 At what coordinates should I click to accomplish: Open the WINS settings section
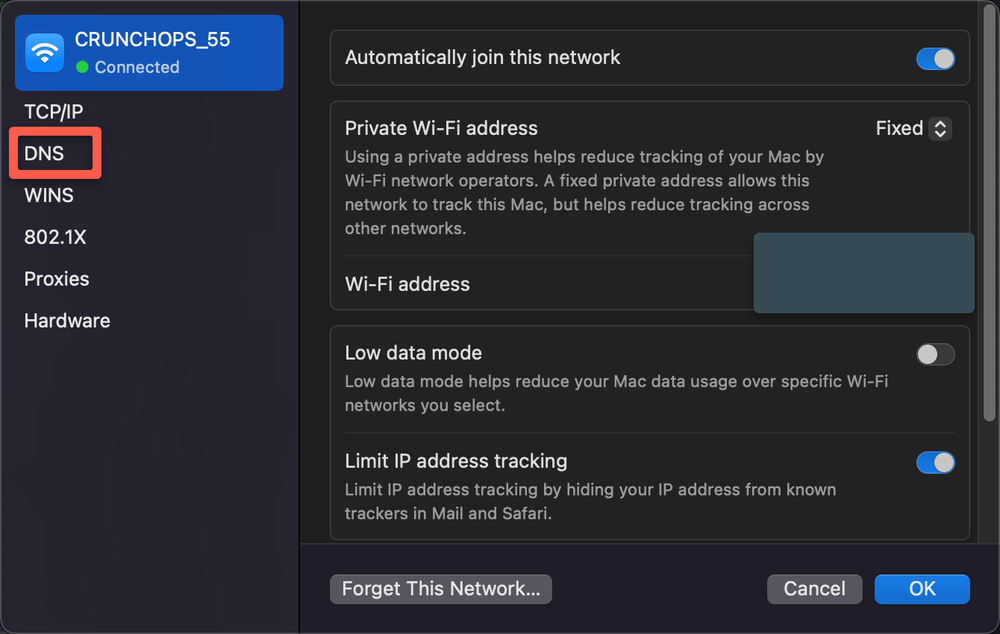pyautogui.click(x=48, y=195)
